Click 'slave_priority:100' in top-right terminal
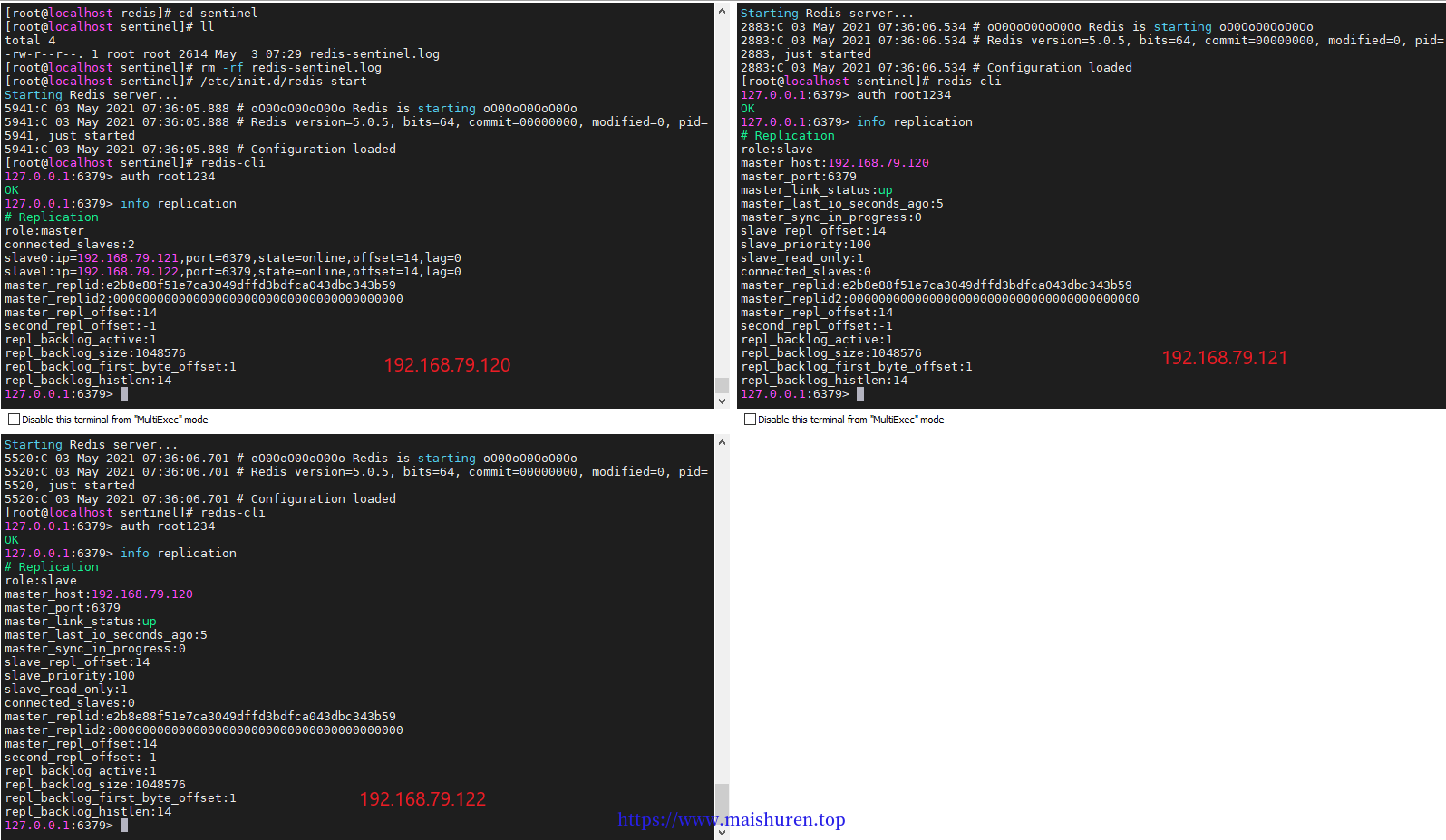Image resolution: width=1446 pixels, height=840 pixels. point(806,245)
